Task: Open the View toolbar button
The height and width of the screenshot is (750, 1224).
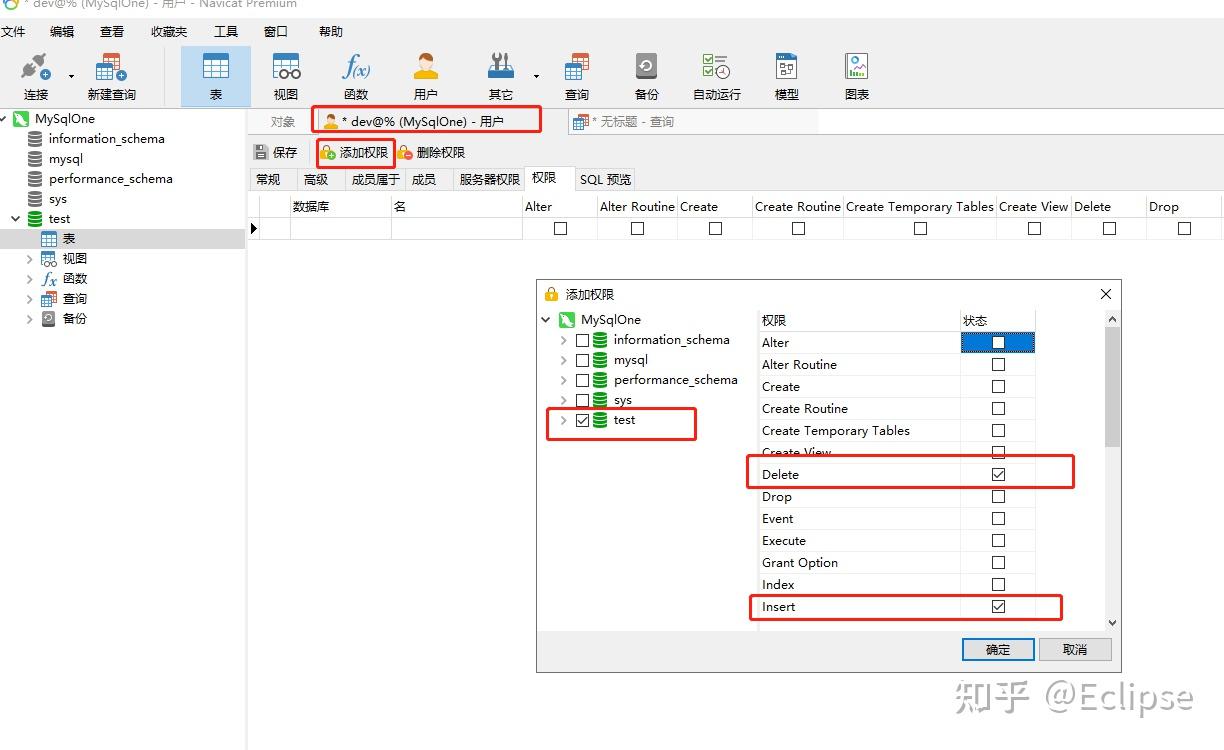Action: [x=286, y=77]
